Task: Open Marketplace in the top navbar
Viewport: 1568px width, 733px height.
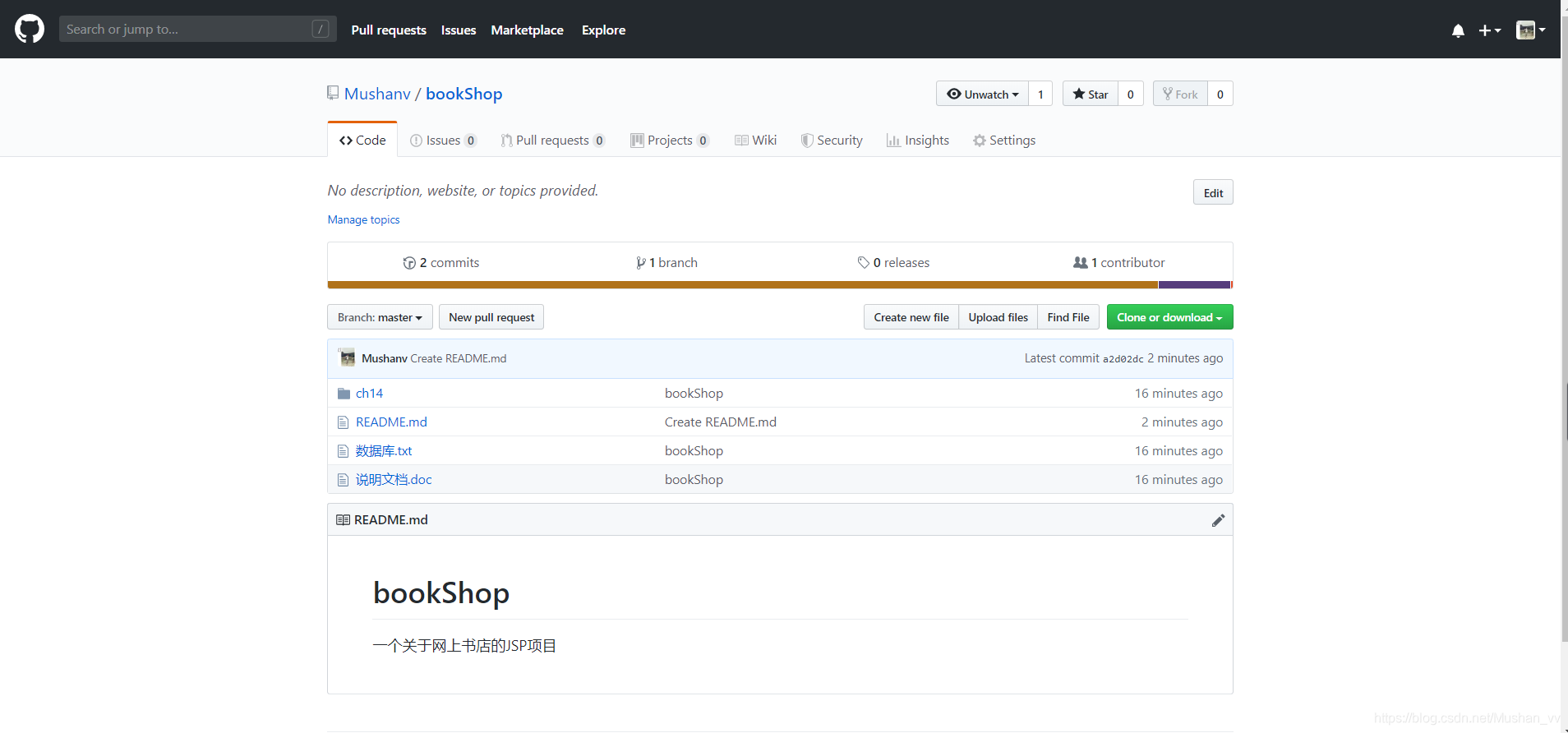Action: (528, 30)
